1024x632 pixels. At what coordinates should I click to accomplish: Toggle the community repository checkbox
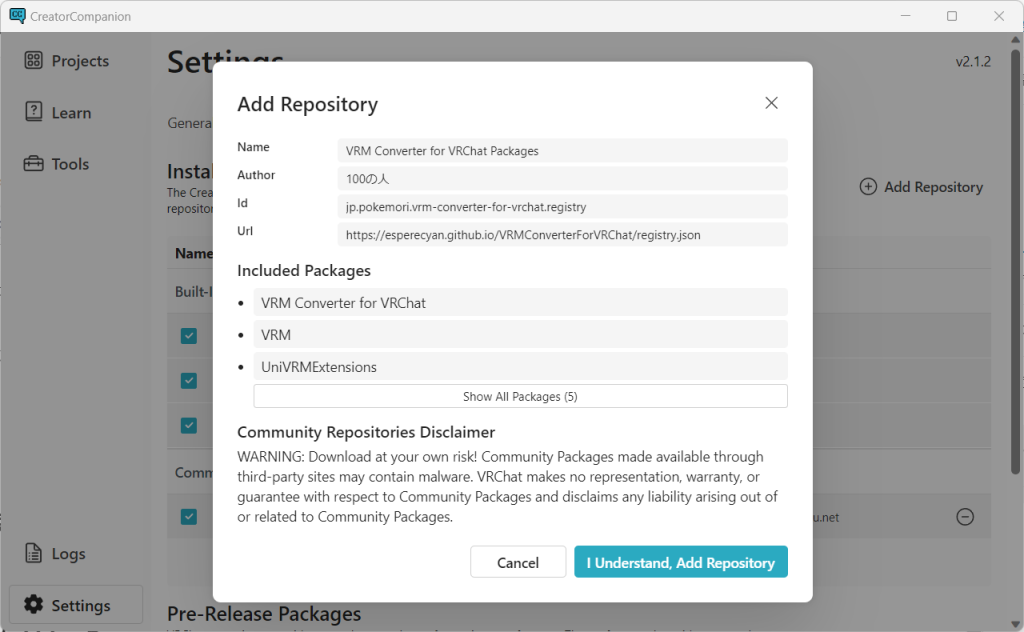(x=189, y=517)
